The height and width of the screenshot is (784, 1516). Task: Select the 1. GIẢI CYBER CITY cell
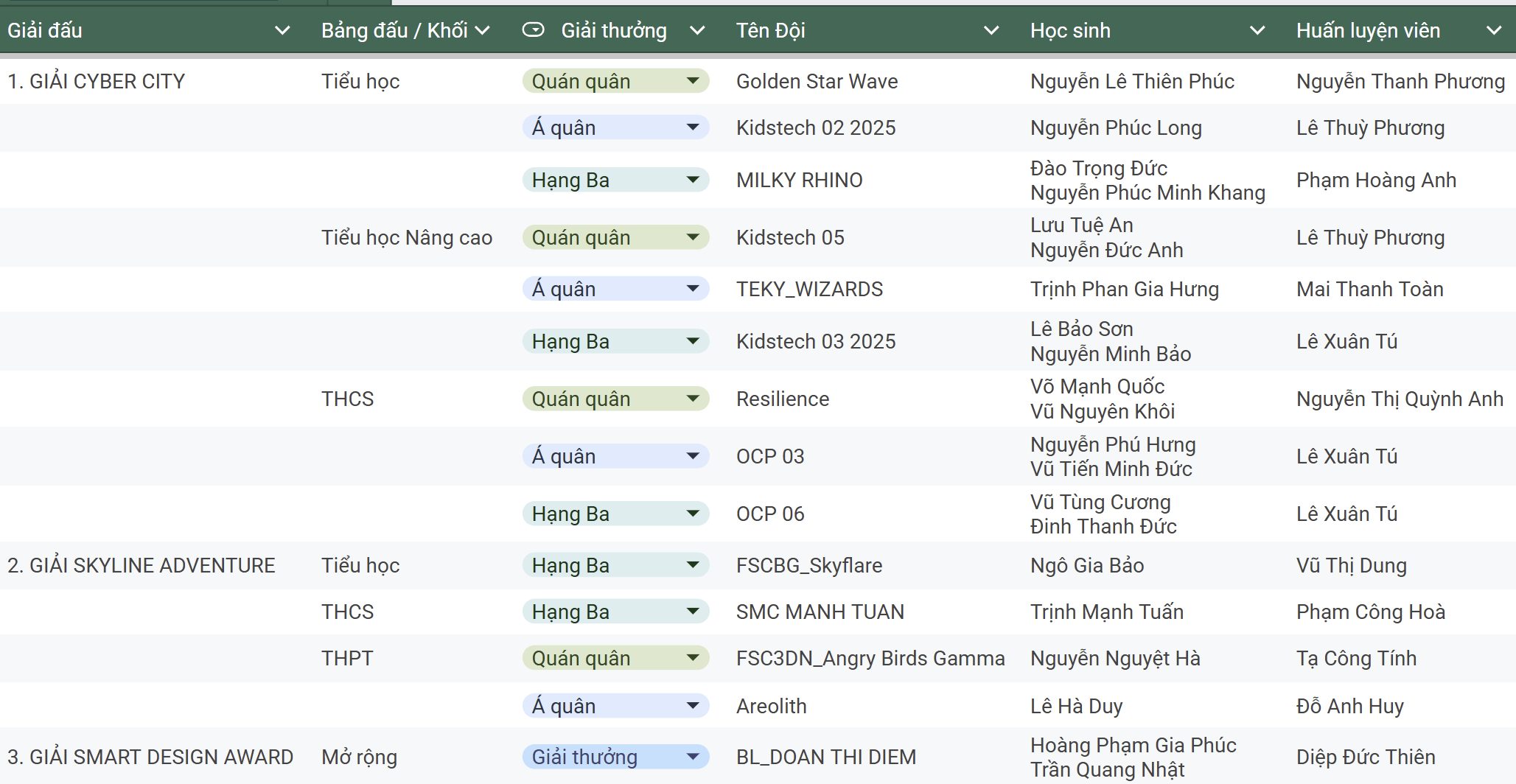(x=97, y=81)
